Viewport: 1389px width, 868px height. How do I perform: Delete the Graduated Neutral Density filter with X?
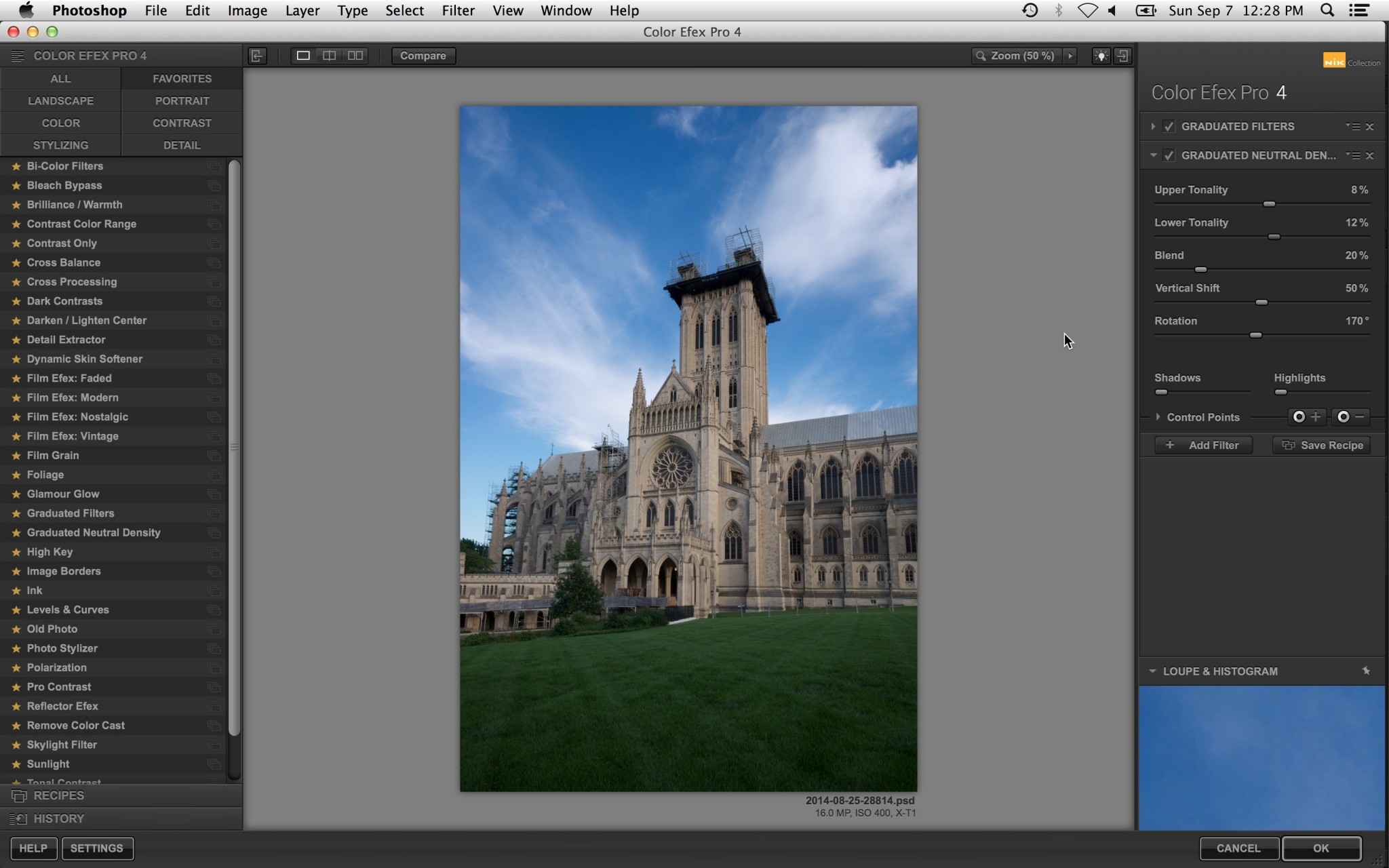point(1370,156)
